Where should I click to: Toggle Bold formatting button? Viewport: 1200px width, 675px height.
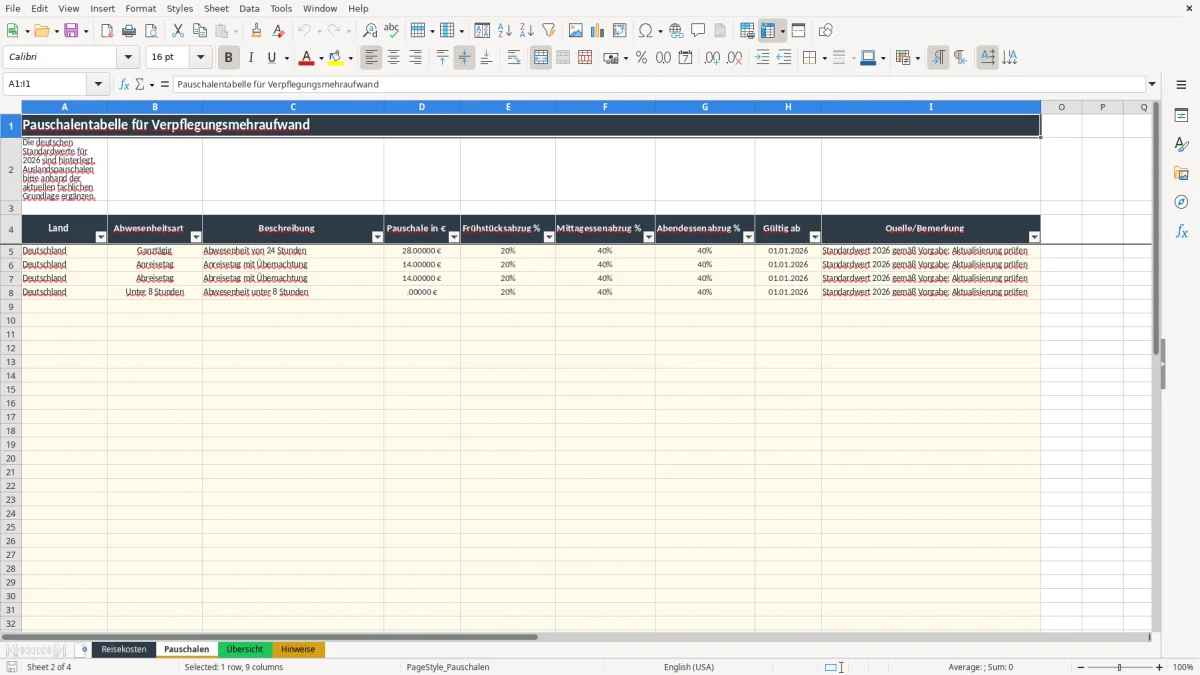228,58
